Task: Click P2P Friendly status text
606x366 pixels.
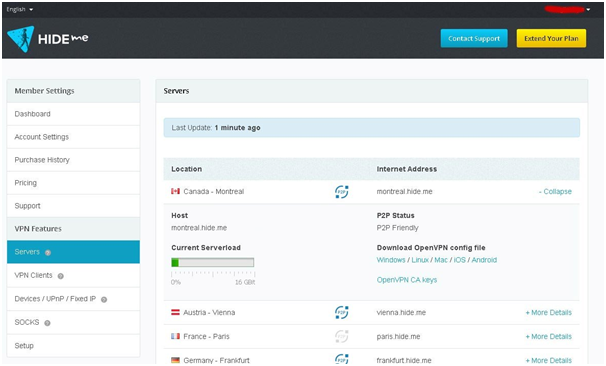Action: (397, 228)
